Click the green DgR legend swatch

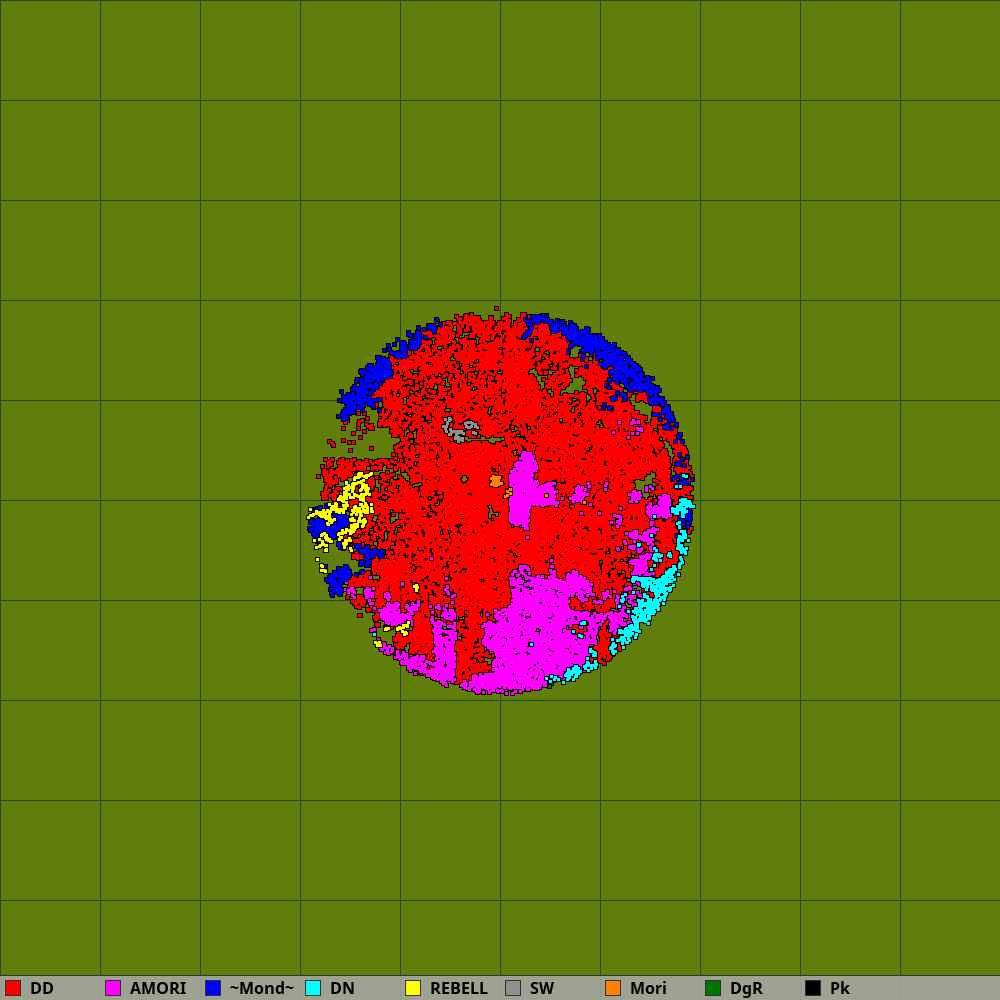(713, 988)
